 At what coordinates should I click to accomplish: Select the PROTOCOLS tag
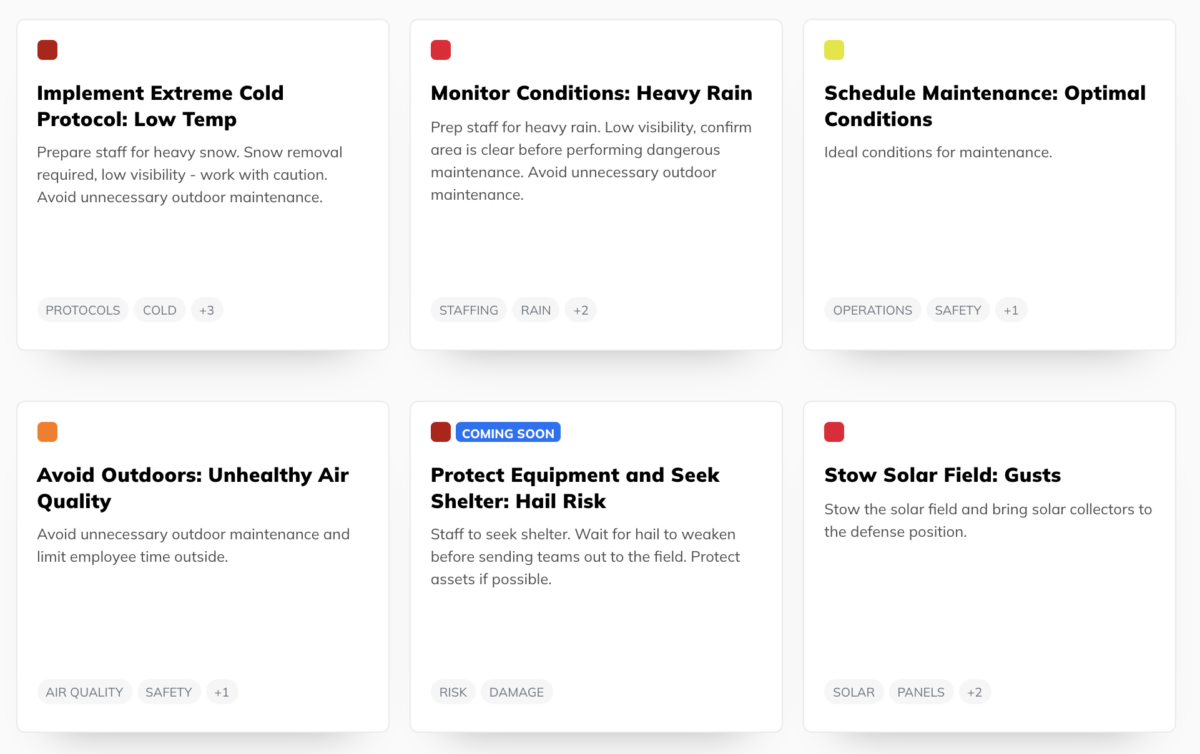(83, 310)
